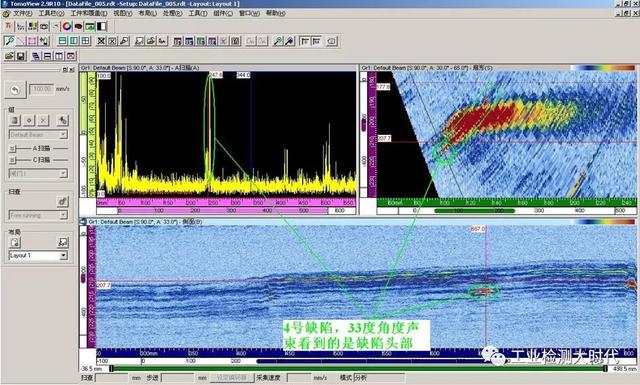Select the zoom magnifier tool in toolbar

[x=9, y=41]
